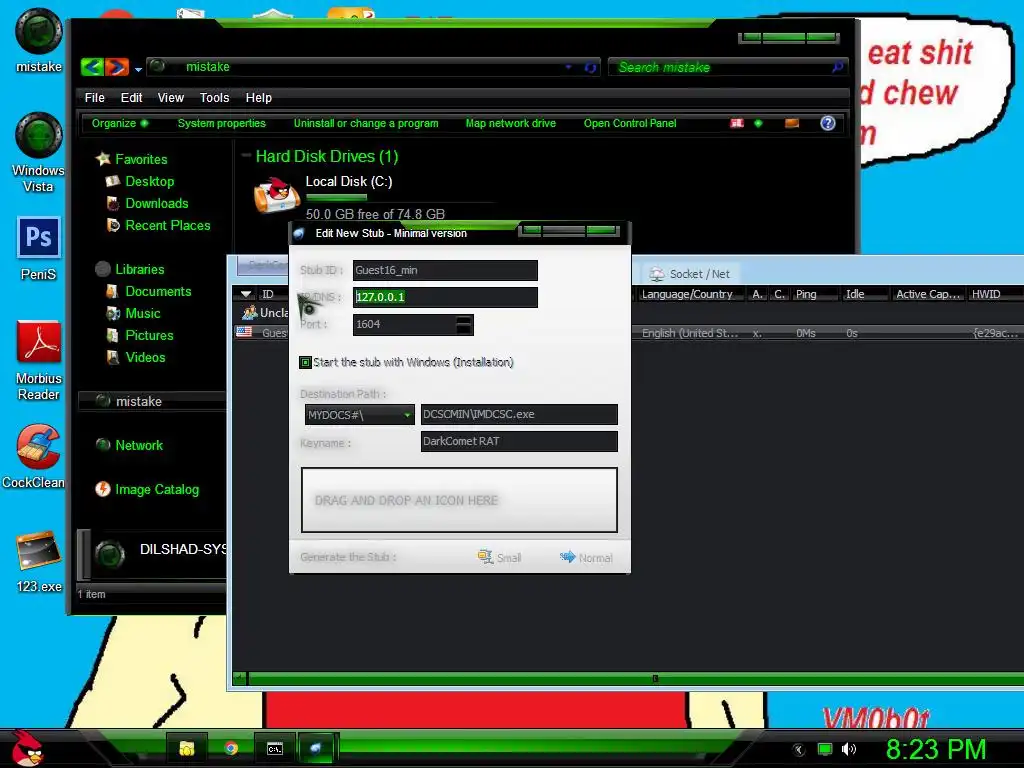Change the view using the toolbar view icon
The image size is (1024, 768).
(x=737, y=123)
